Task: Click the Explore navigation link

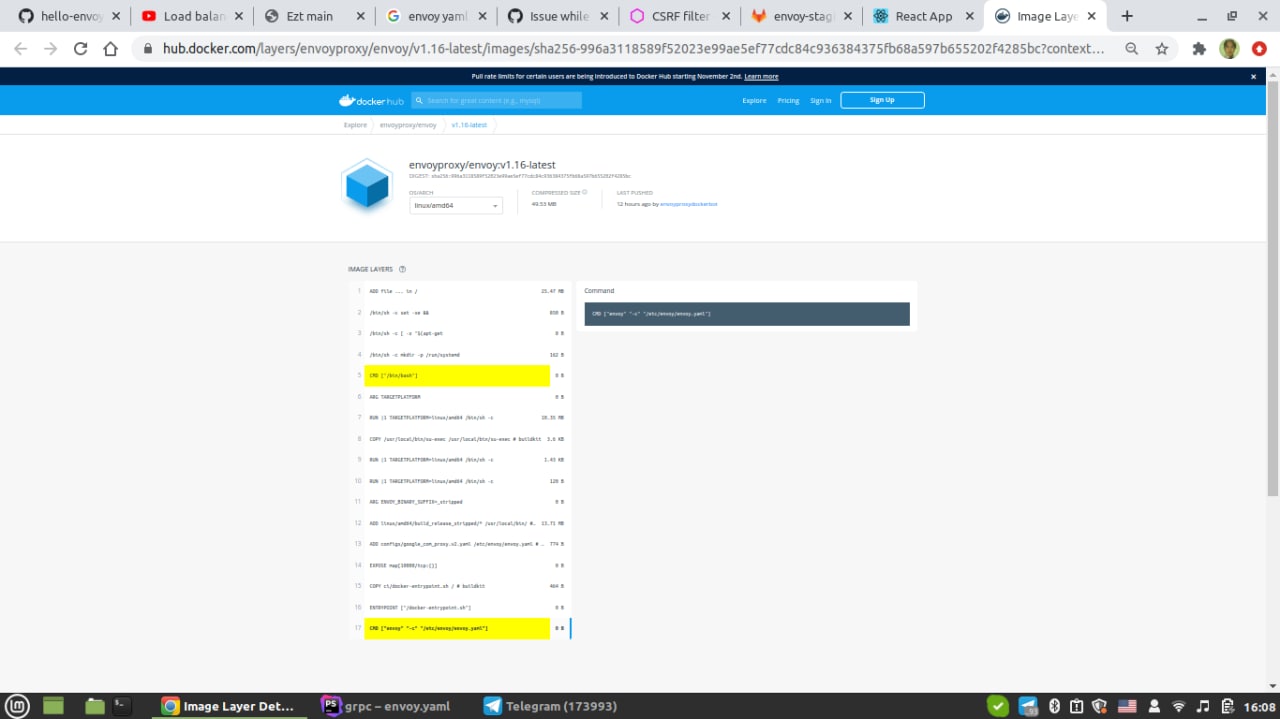Action: point(754,101)
